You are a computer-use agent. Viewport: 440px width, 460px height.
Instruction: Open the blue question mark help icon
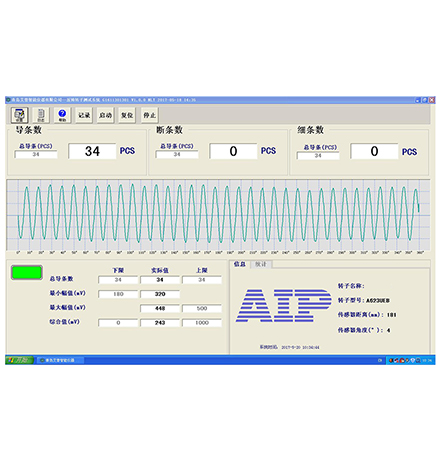click(62, 115)
